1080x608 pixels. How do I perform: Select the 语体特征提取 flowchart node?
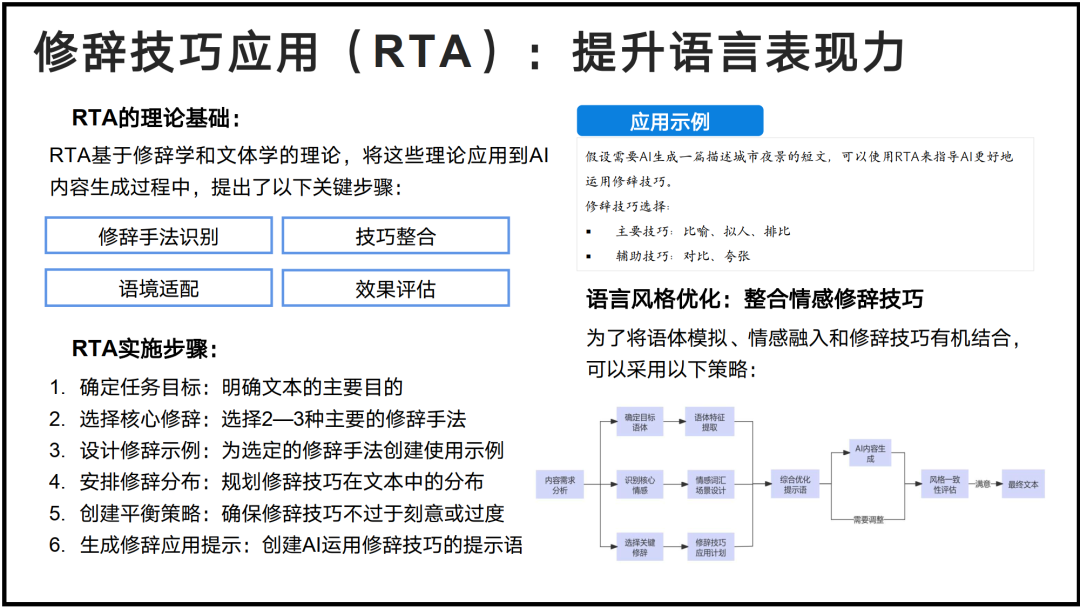pos(711,422)
